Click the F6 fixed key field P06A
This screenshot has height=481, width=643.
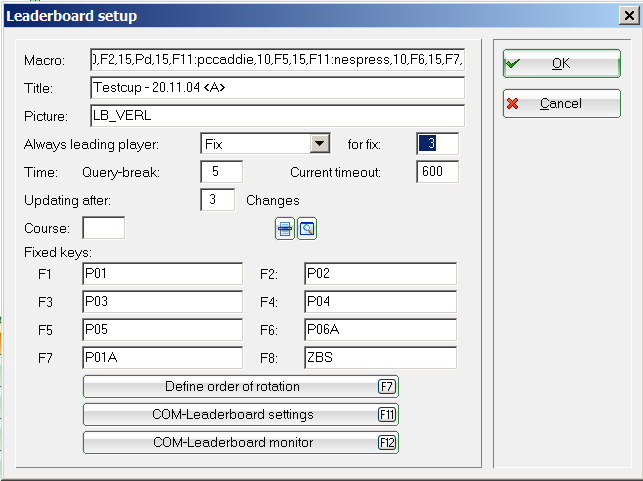(380, 330)
